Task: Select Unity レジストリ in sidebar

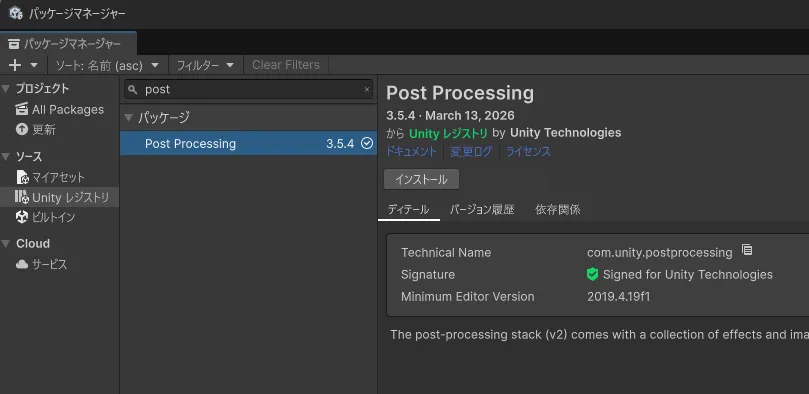Action: click(x=70, y=197)
